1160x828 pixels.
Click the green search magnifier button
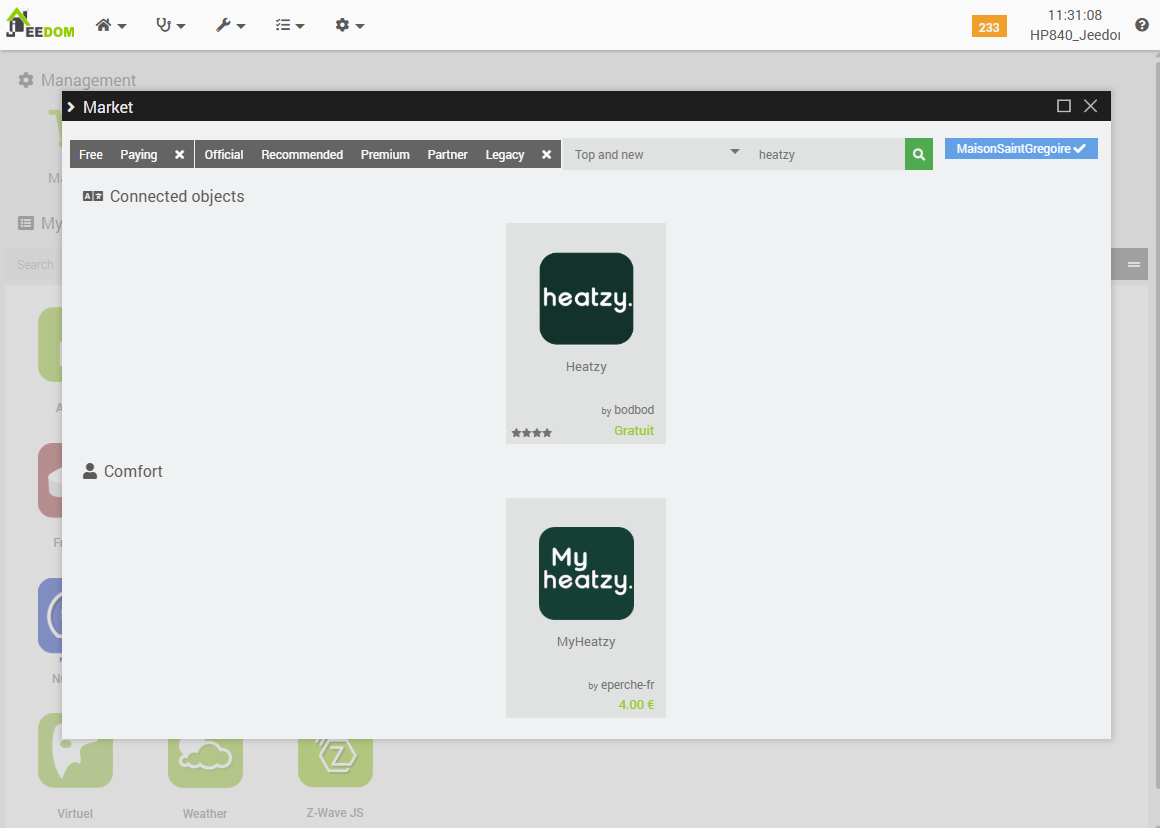pos(918,155)
